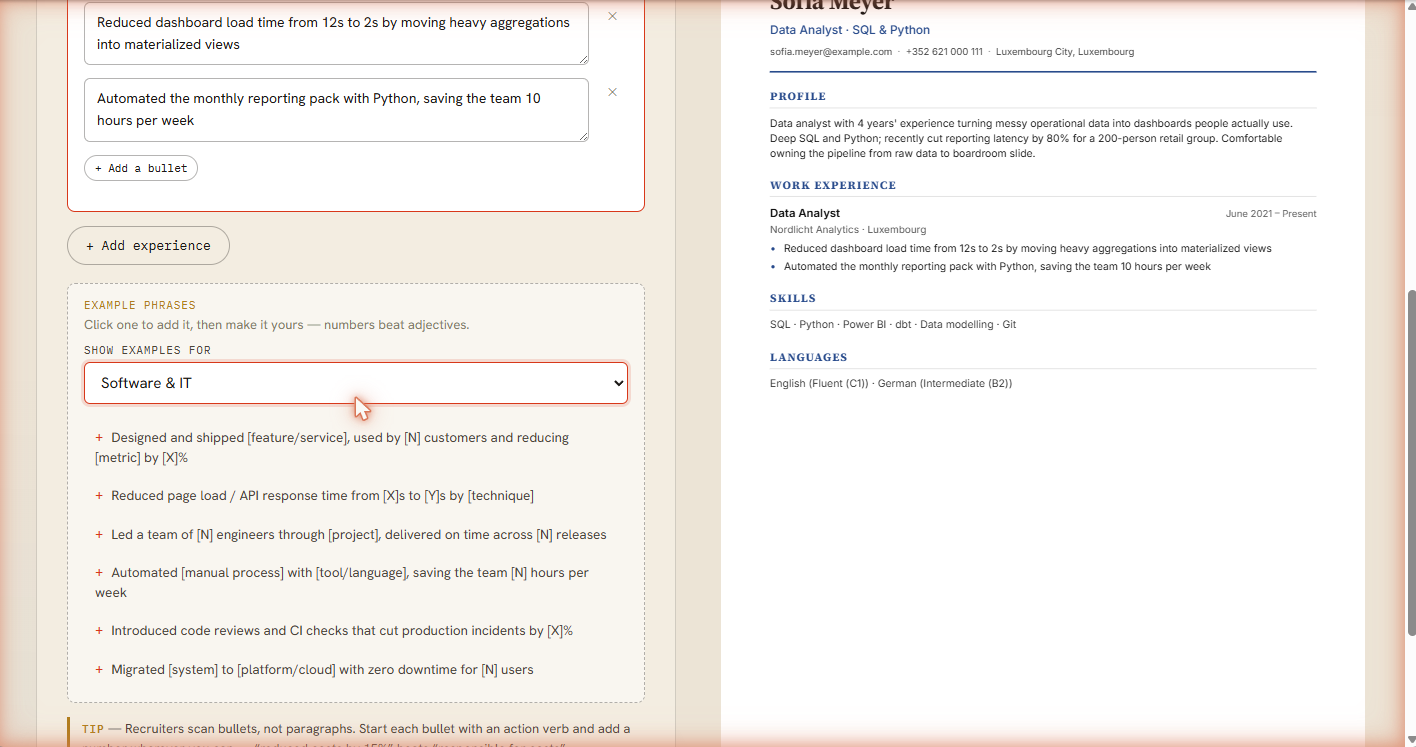1416x747 pixels.
Task: Click the page vertical scrollbar
Action: point(1411,462)
